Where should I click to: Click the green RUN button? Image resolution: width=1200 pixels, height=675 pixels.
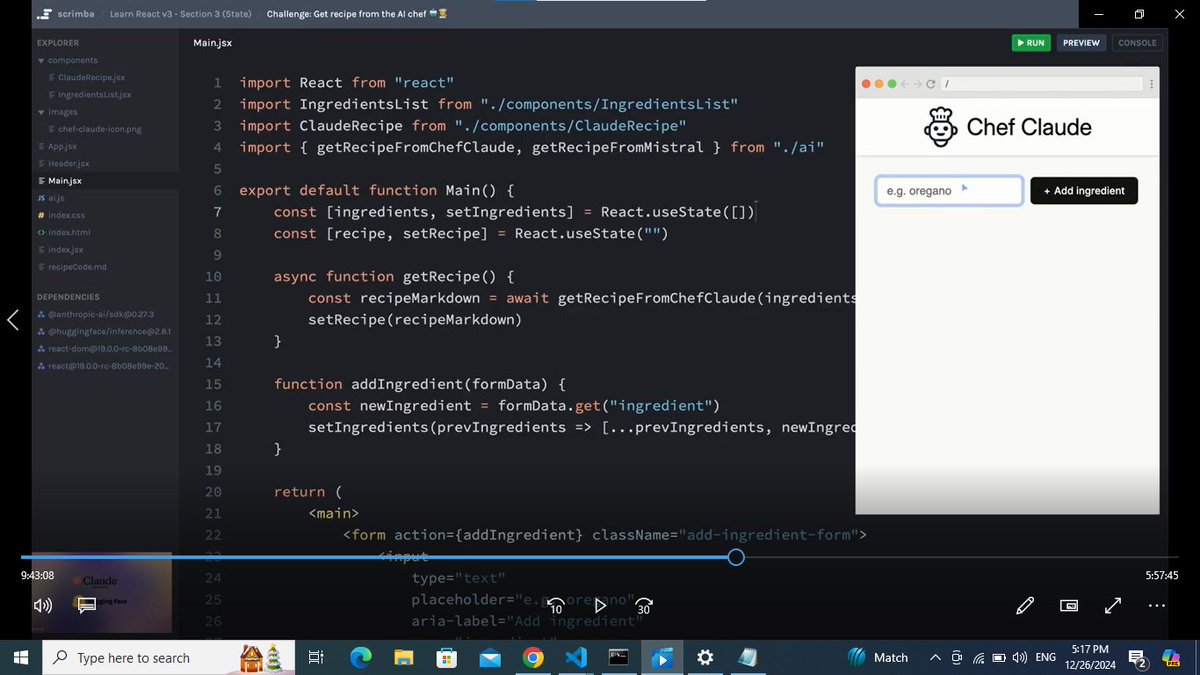tap(1030, 43)
